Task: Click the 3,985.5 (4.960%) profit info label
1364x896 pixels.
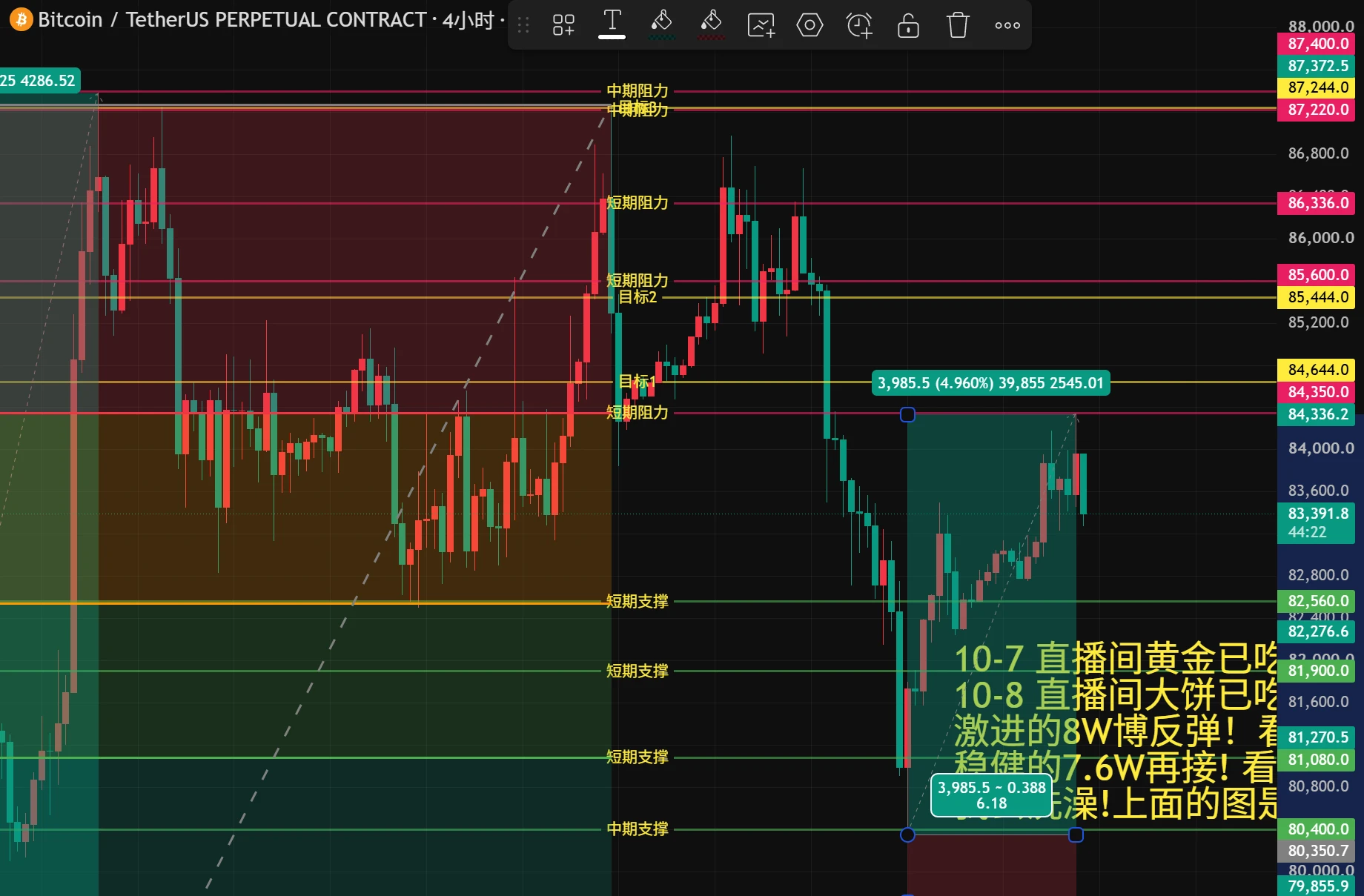Action: [990, 383]
